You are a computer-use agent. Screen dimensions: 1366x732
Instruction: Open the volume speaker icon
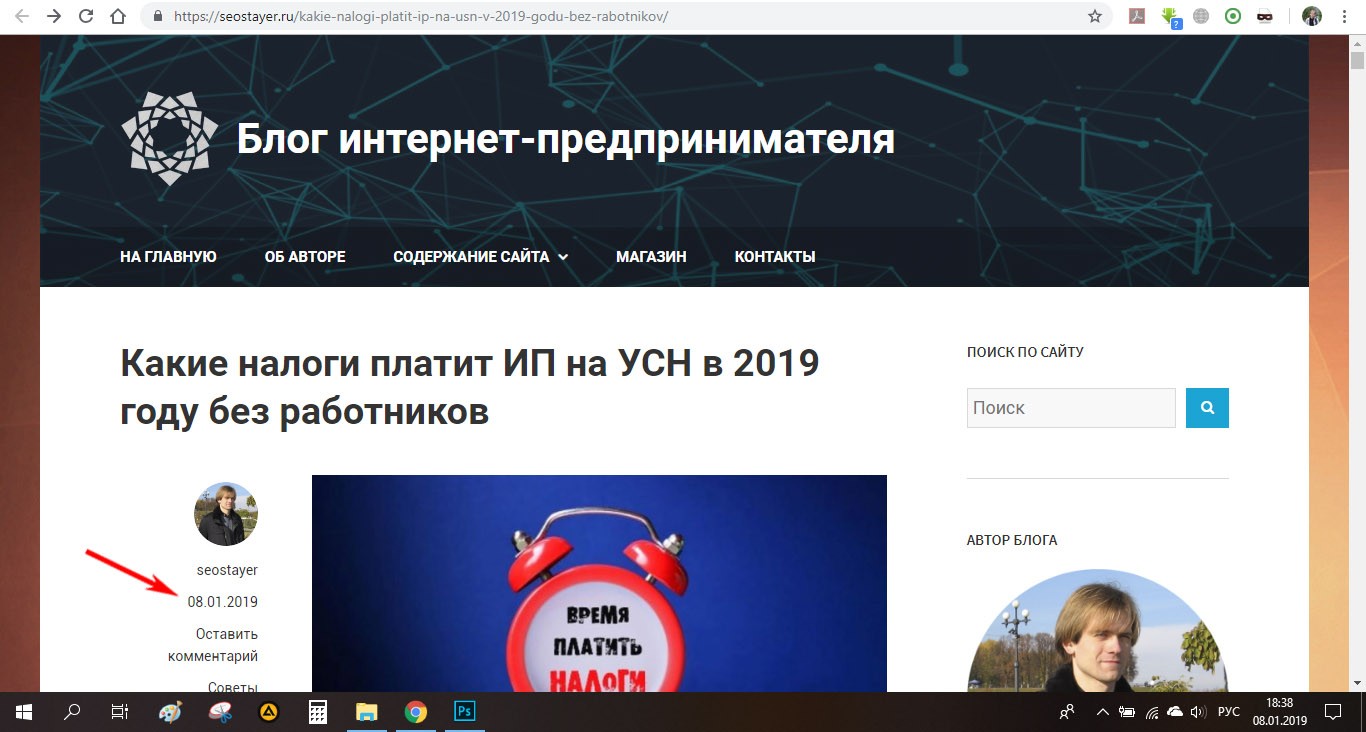click(x=1198, y=712)
